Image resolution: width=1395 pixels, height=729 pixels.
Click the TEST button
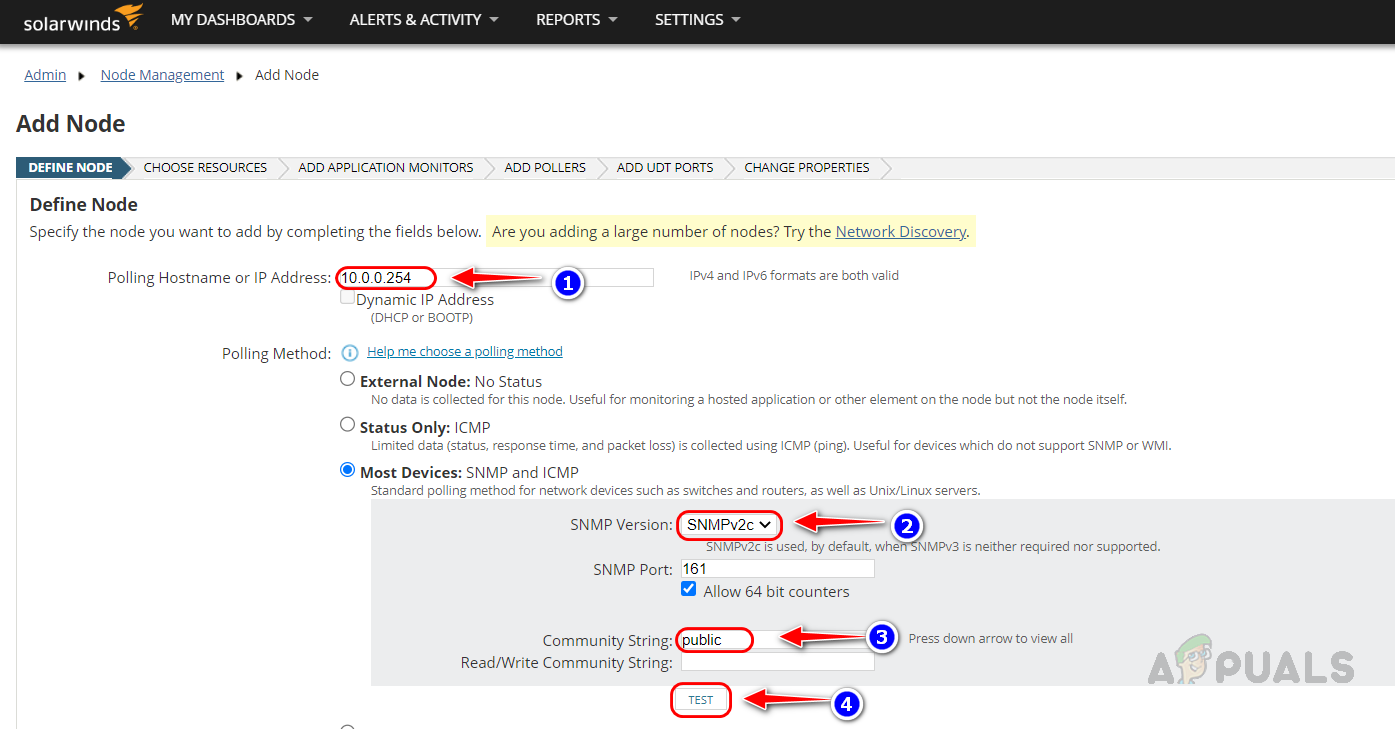pos(700,700)
